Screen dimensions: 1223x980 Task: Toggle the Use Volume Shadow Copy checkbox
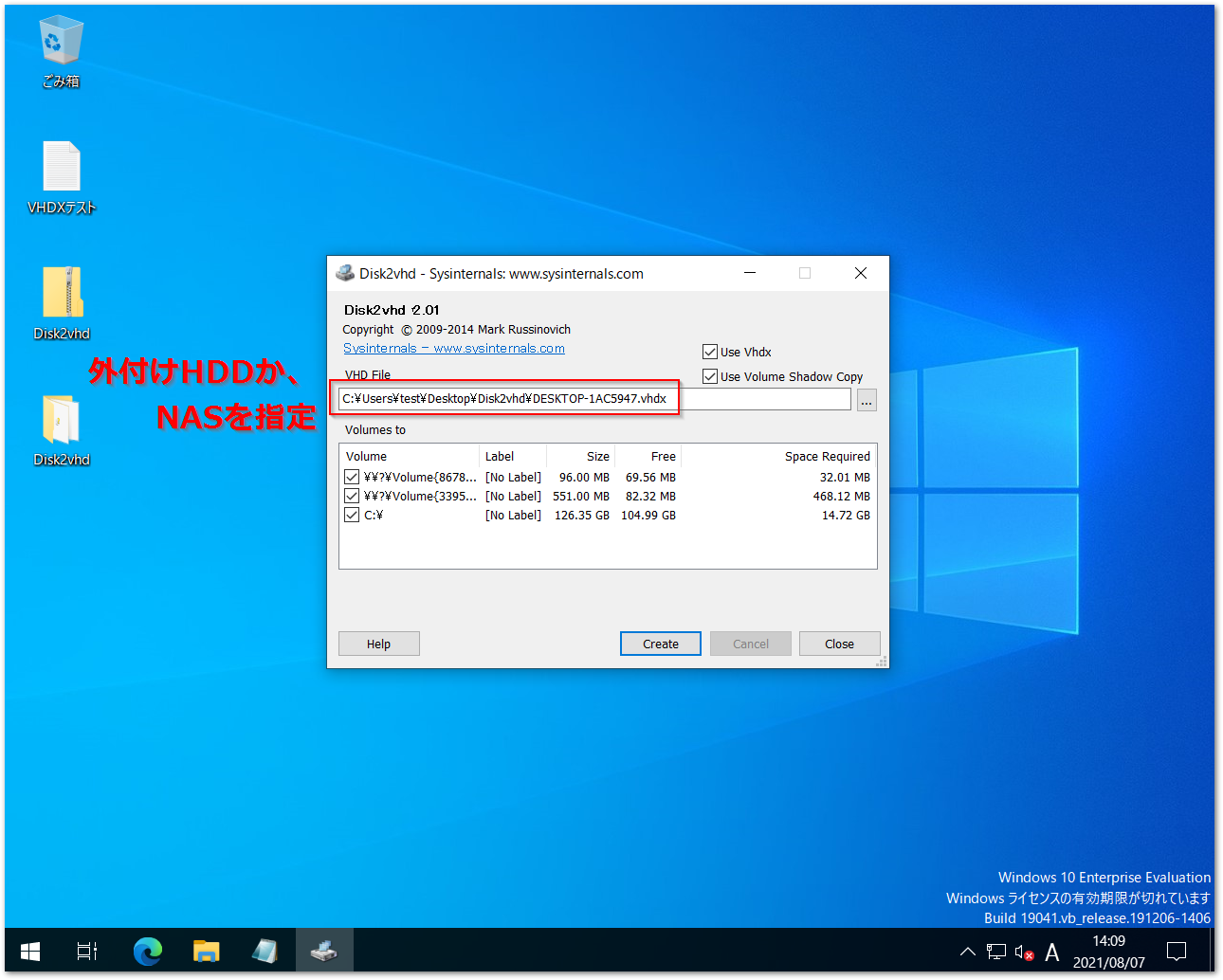pyautogui.click(x=709, y=376)
